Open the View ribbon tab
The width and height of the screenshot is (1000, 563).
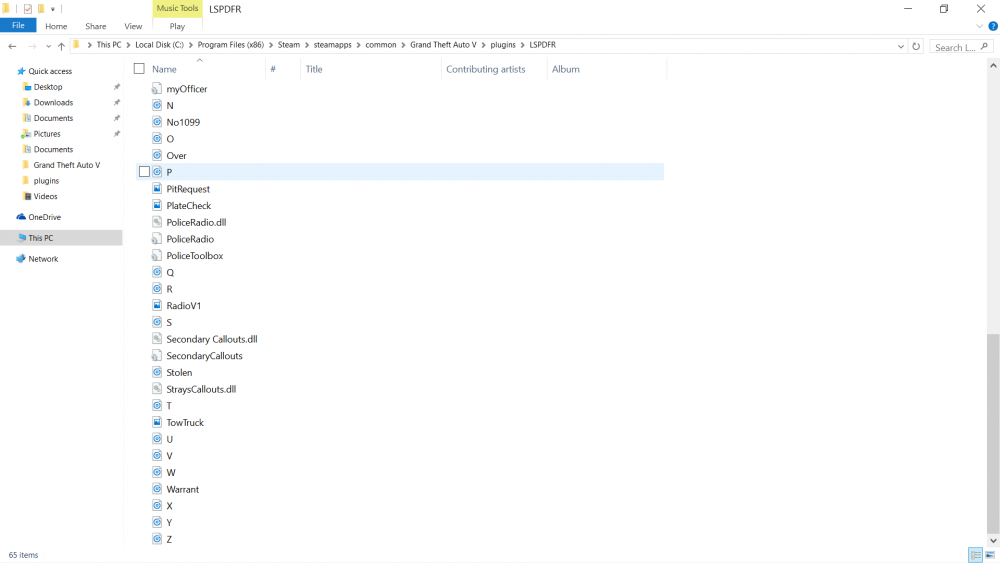pyautogui.click(x=133, y=26)
